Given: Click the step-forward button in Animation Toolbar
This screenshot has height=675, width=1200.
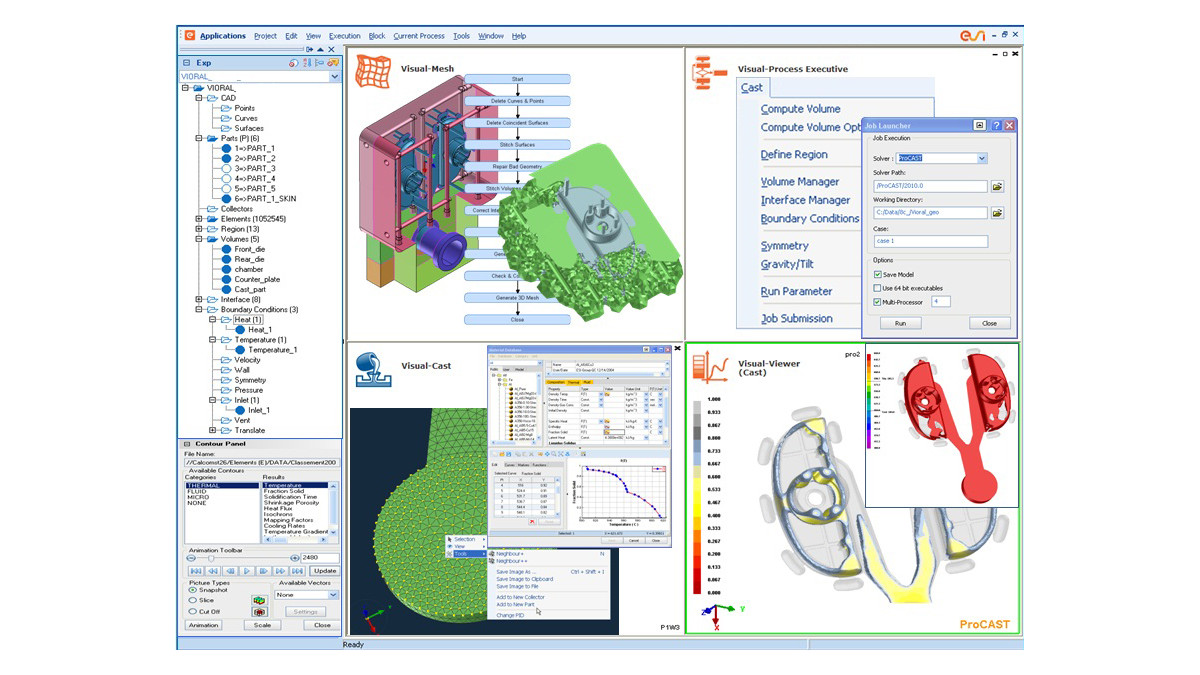Looking at the screenshot, I should [x=265, y=571].
